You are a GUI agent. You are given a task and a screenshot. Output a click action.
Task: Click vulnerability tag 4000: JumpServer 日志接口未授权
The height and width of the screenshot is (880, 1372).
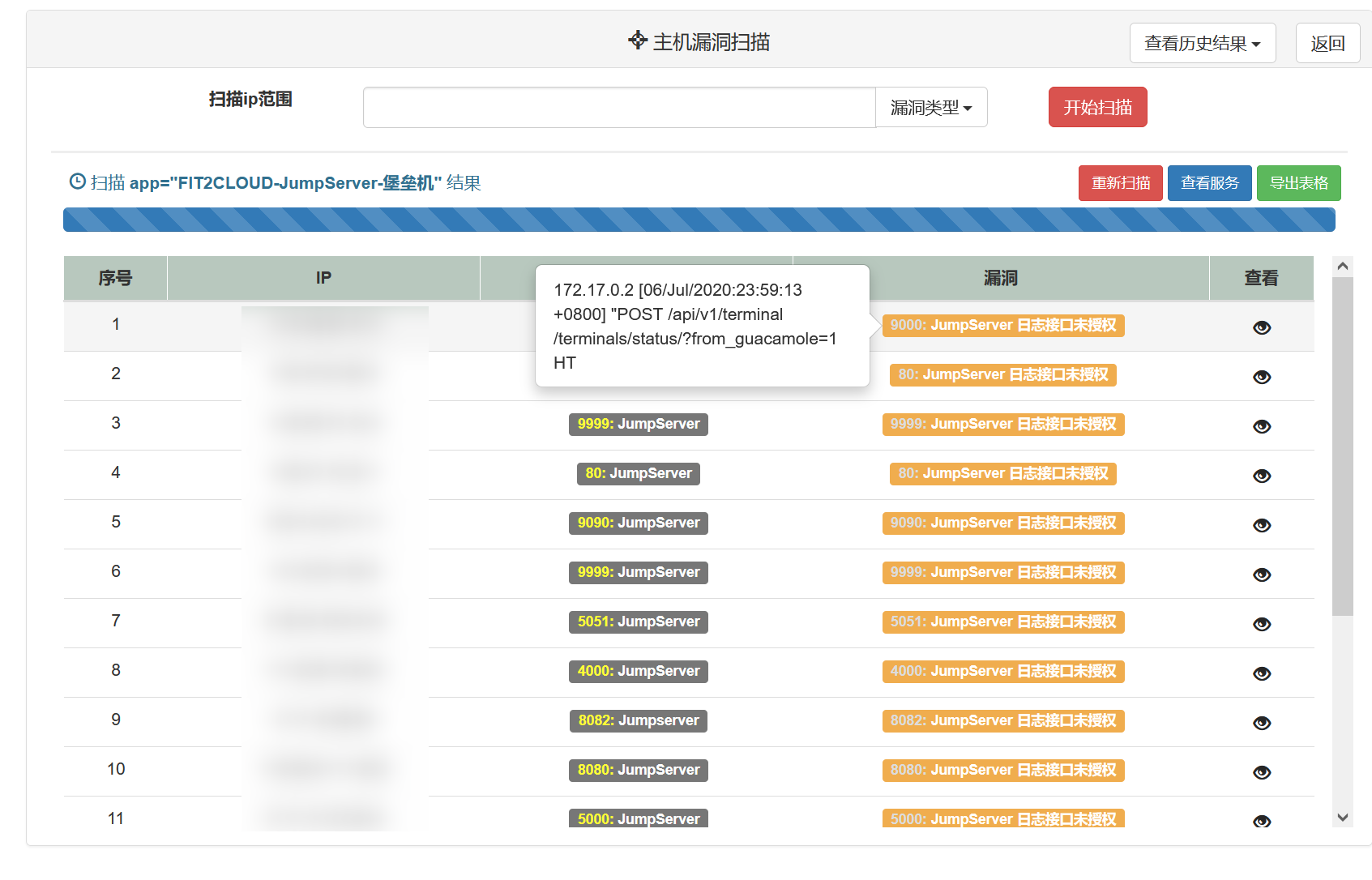tap(1003, 671)
